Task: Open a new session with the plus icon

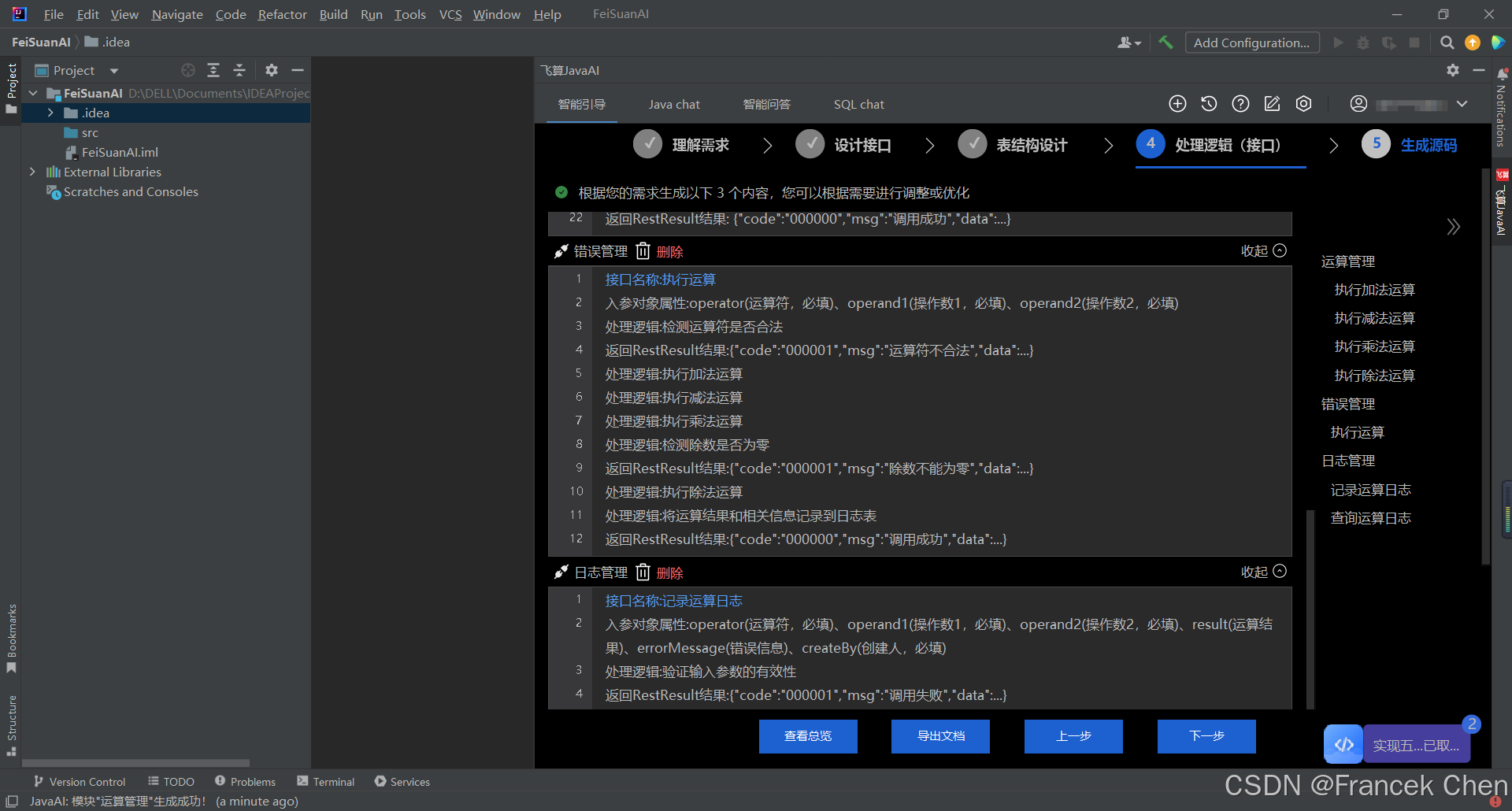Action: tap(1177, 103)
